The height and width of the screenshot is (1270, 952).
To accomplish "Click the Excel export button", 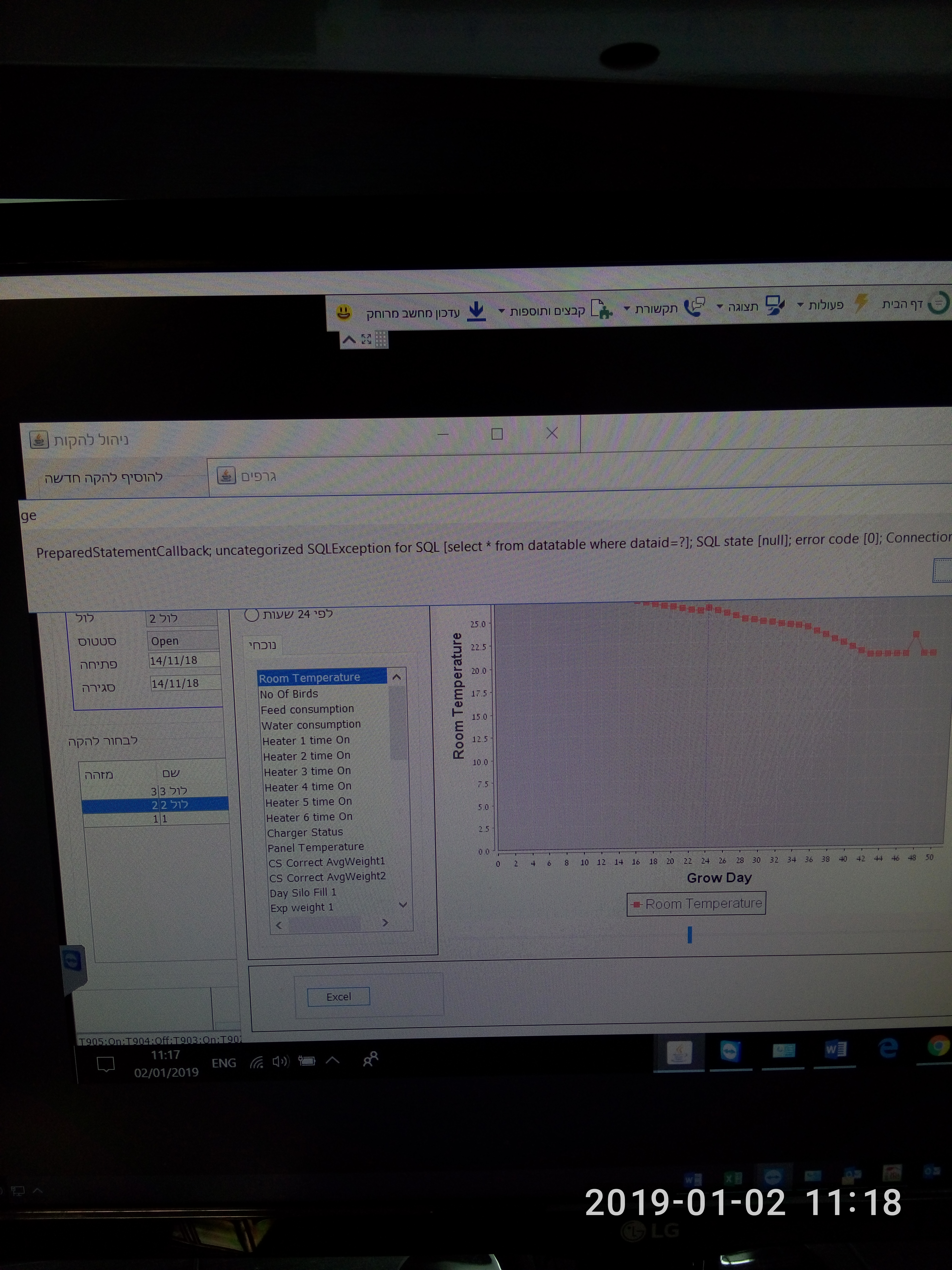I will pos(339,997).
